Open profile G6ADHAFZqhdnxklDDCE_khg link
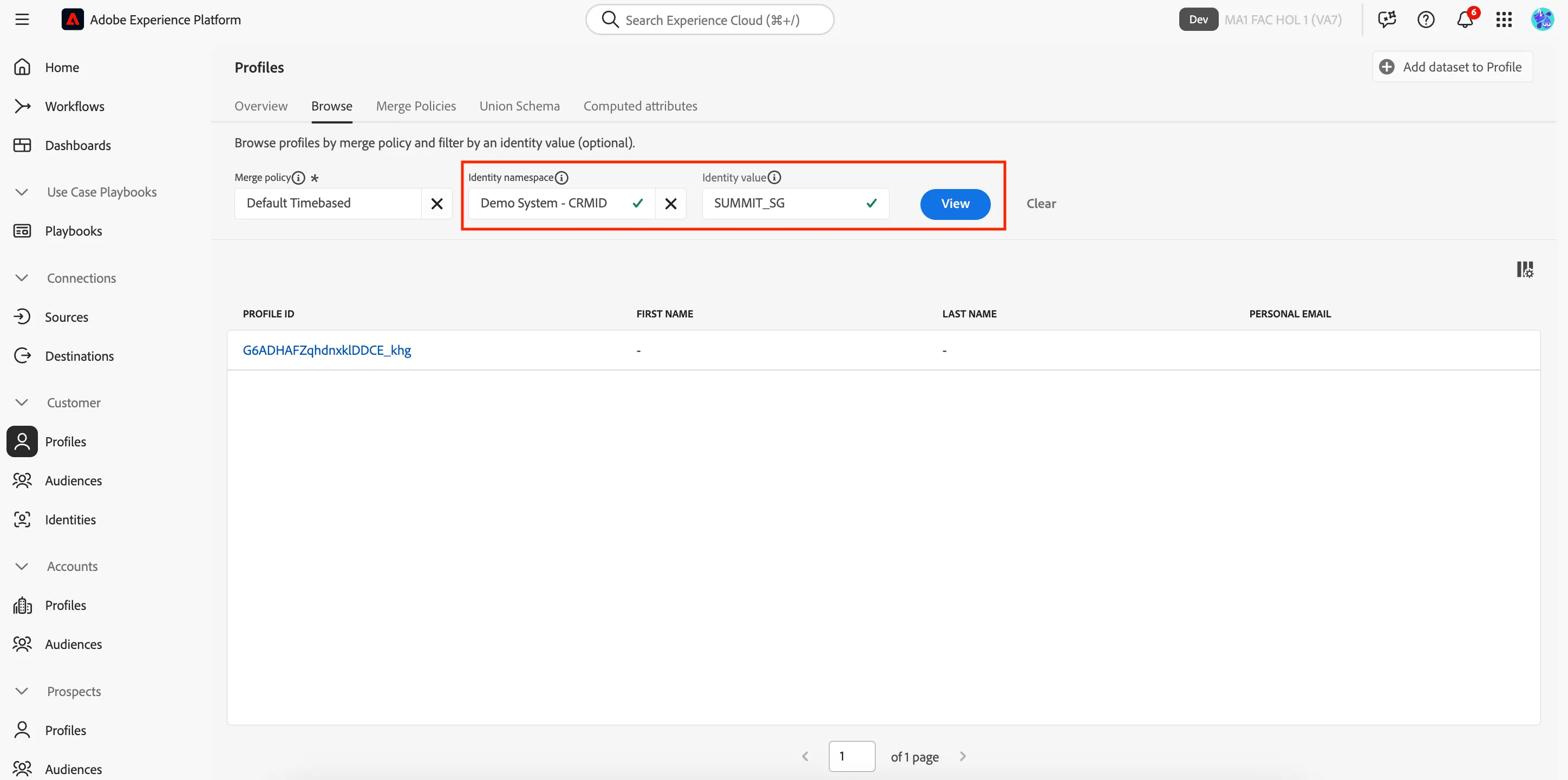 click(327, 350)
